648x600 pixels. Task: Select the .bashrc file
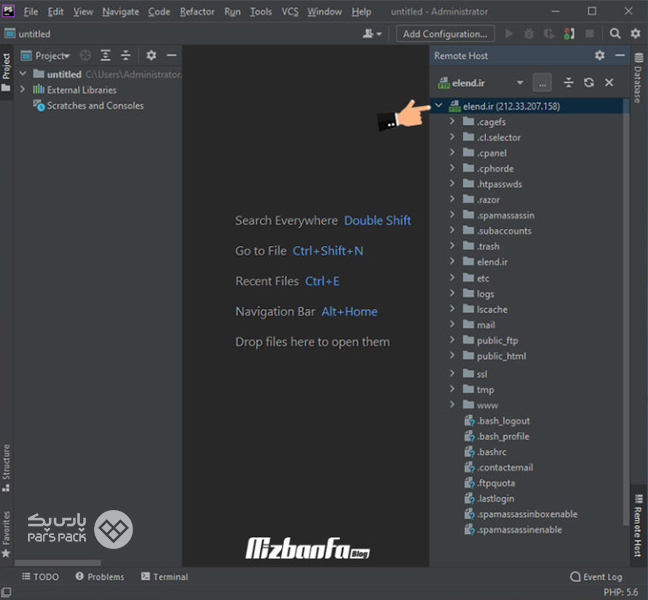click(x=486, y=452)
